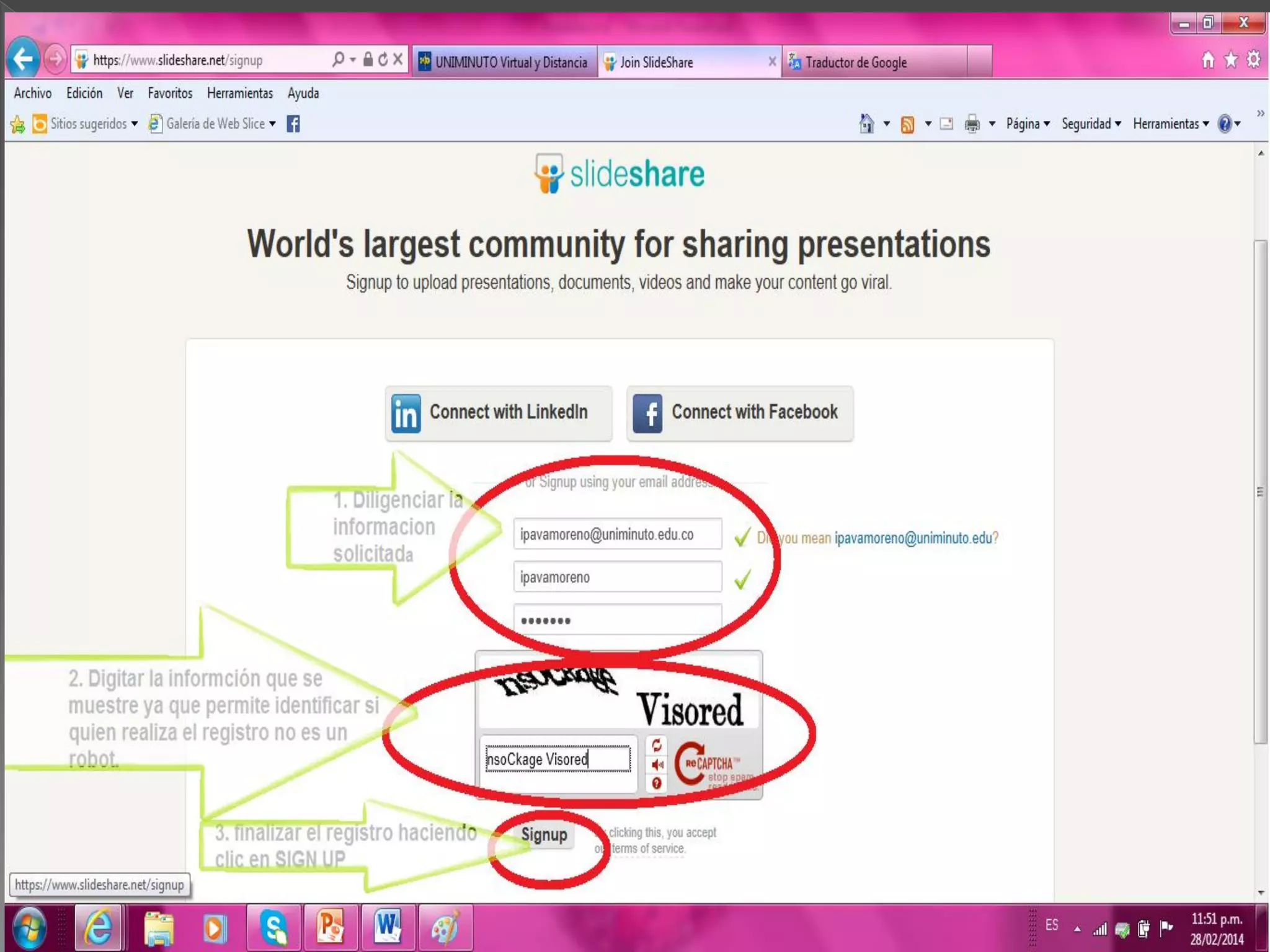Click the reCAPTCHA help question icon
This screenshot has height=952, width=1270.
coord(657,783)
